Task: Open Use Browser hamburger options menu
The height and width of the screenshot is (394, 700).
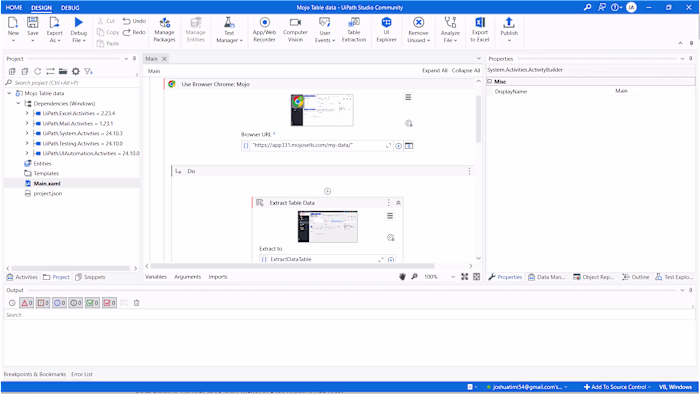Action: [408, 97]
